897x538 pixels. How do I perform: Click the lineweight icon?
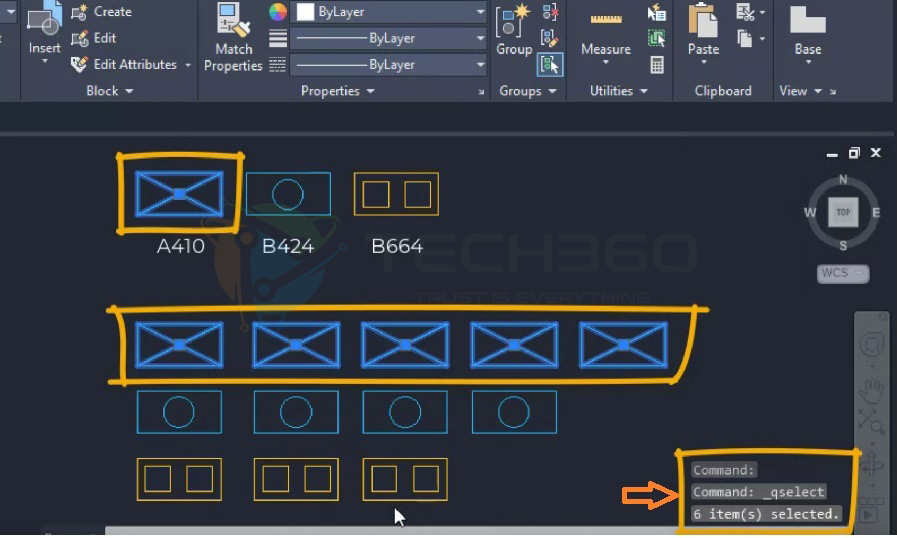[x=278, y=38]
